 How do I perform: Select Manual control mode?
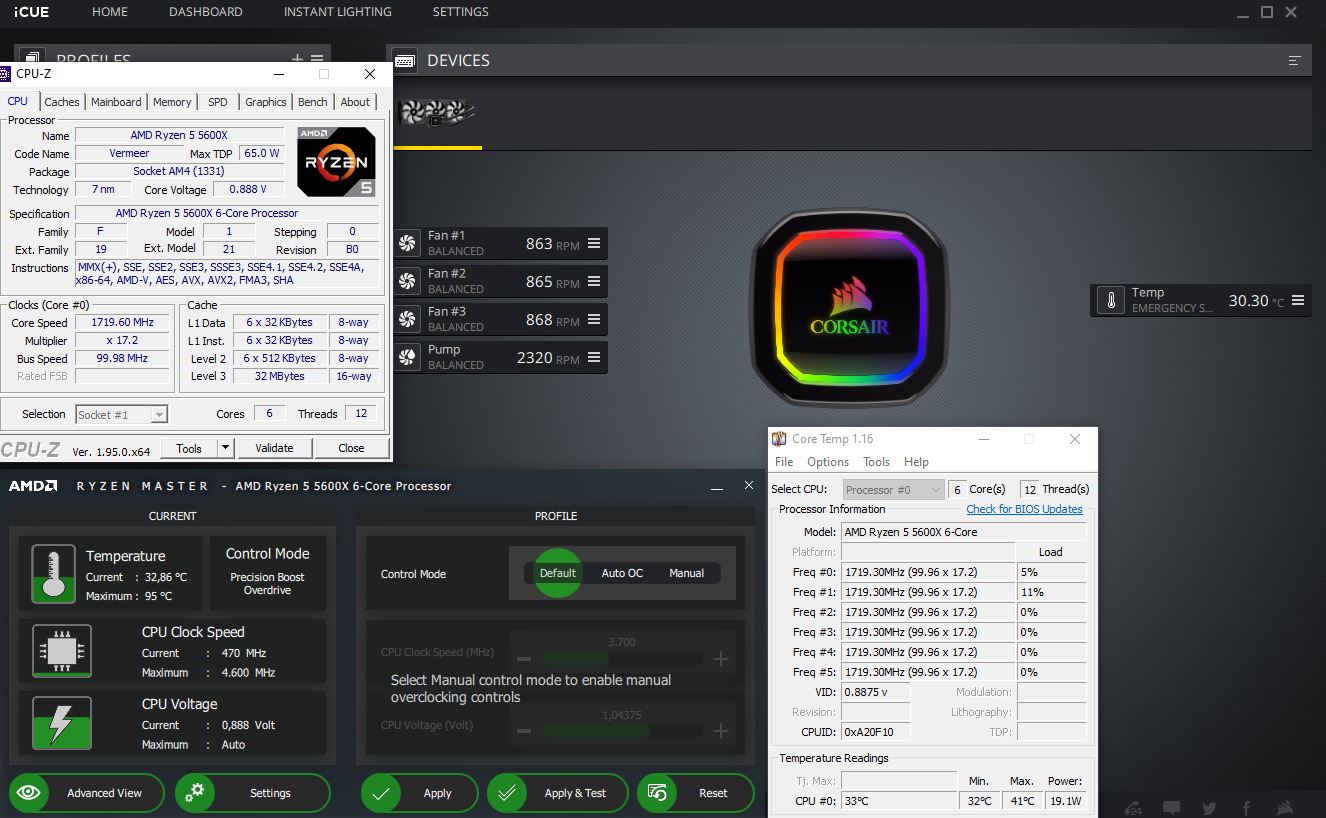[686, 573]
